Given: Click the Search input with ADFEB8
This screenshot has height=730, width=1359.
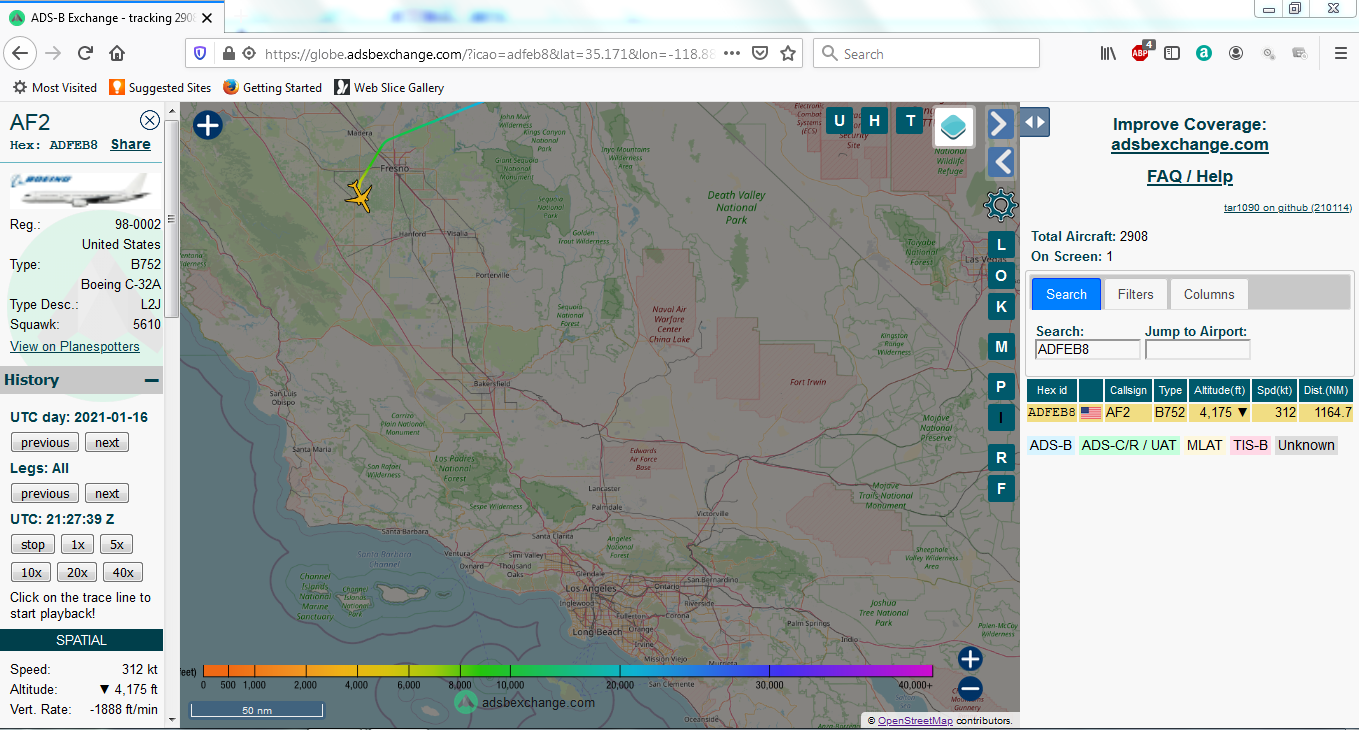Looking at the screenshot, I should click(x=1087, y=350).
